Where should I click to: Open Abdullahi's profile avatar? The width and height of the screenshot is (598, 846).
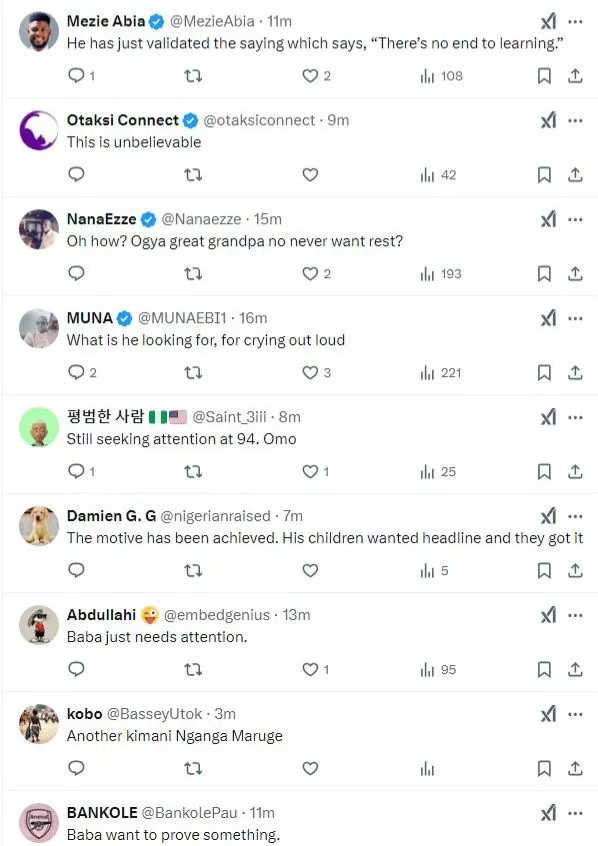coord(39,624)
